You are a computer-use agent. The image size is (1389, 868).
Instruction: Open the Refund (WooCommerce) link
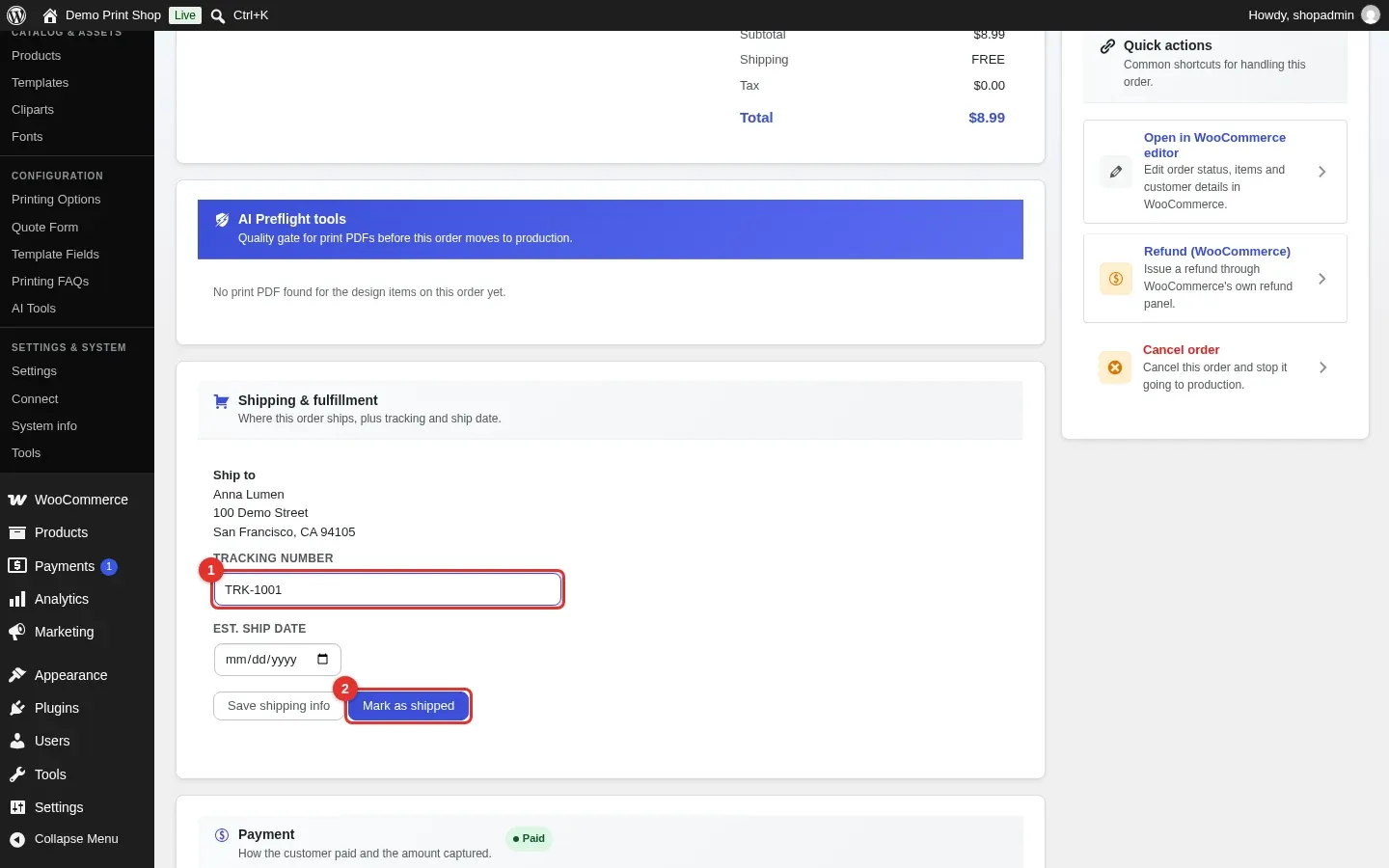point(1217,252)
